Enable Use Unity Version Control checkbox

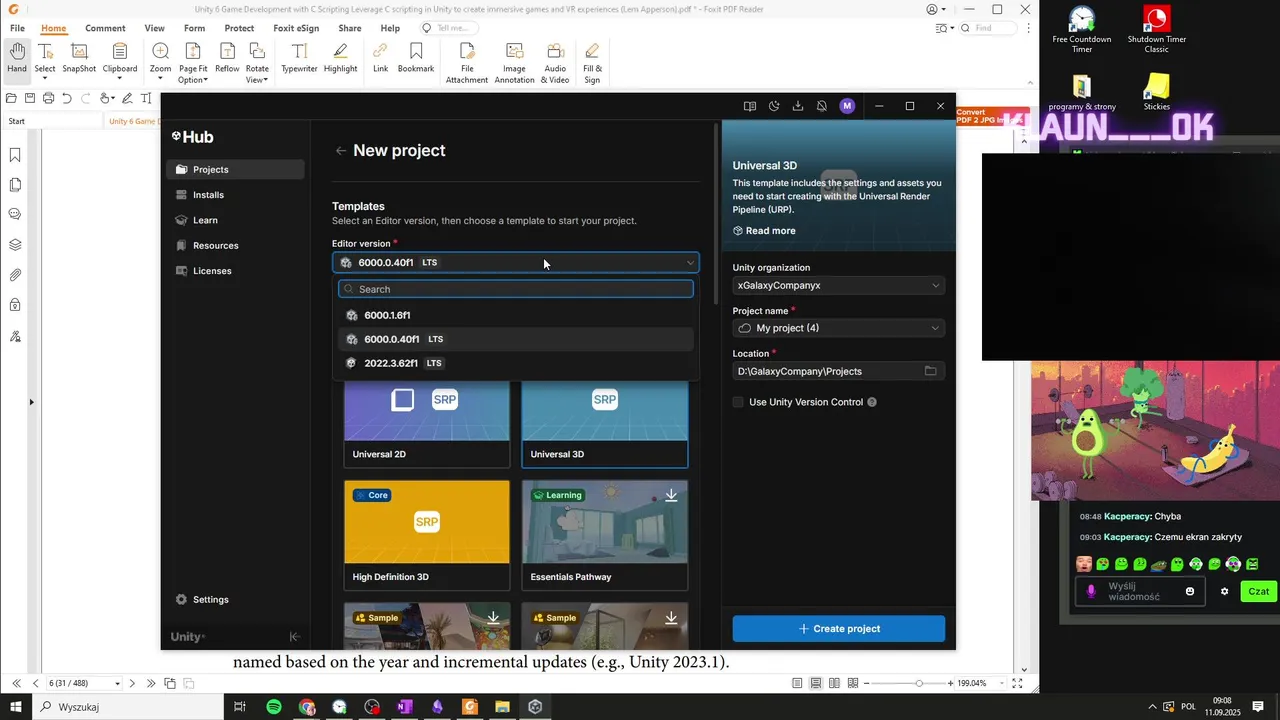pos(738,402)
